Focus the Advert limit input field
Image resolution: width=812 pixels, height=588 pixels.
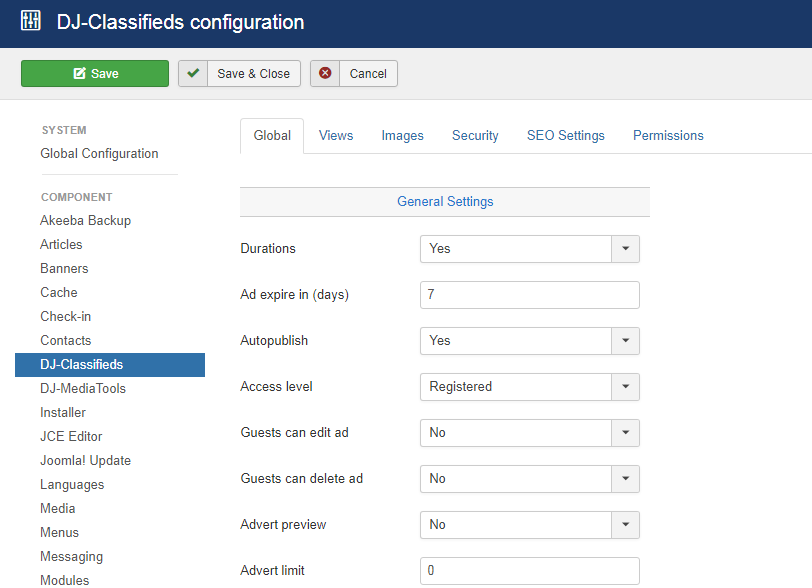tap(529, 571)
